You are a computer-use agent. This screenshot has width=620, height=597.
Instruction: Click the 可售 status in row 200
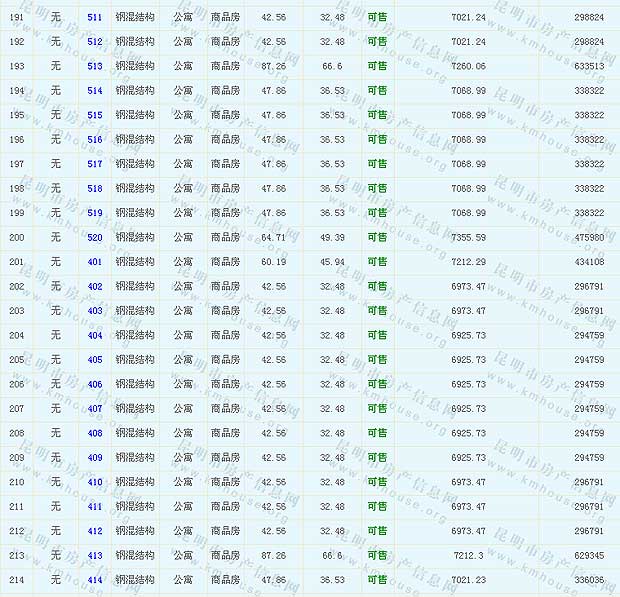coord(377,238)
